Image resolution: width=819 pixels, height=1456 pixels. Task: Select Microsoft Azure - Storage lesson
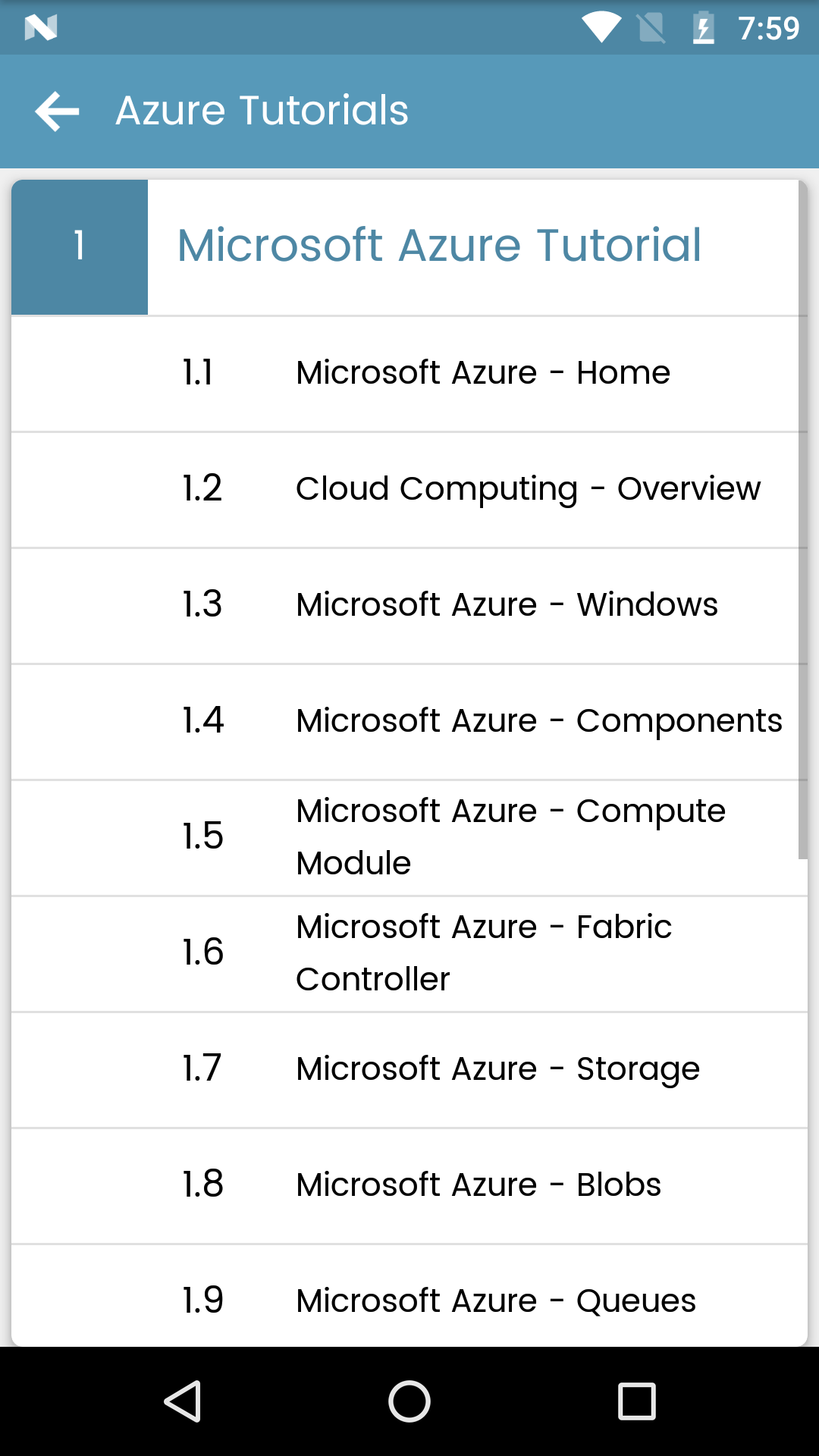(409, 1070)
